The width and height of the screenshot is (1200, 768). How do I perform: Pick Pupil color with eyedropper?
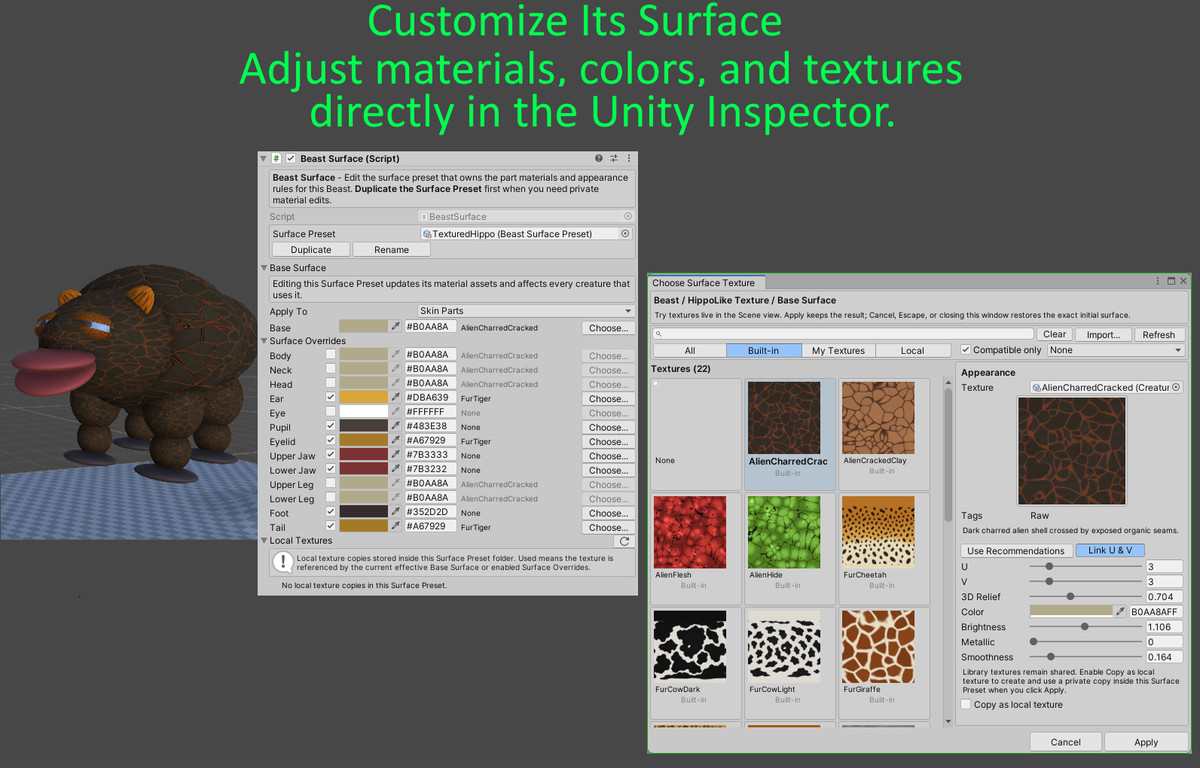pyautogui.click(x=395, y=427)
